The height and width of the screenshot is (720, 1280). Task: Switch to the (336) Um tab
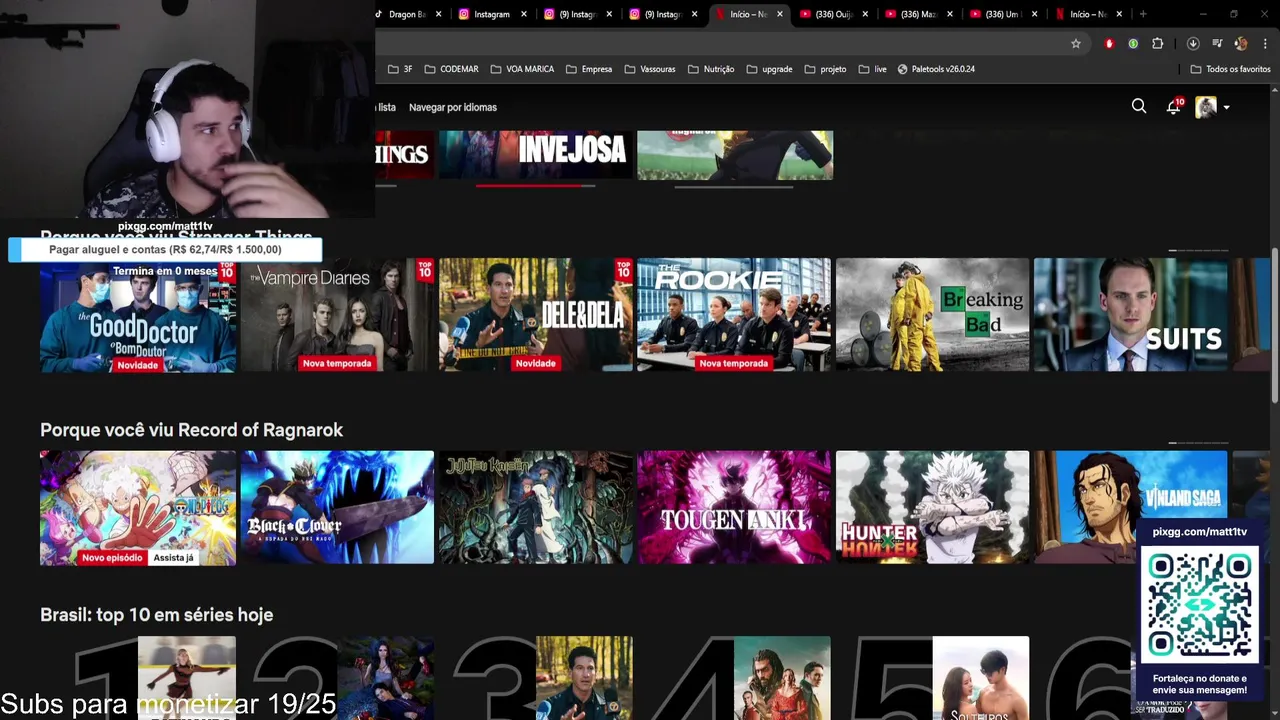coord(1003,14)
